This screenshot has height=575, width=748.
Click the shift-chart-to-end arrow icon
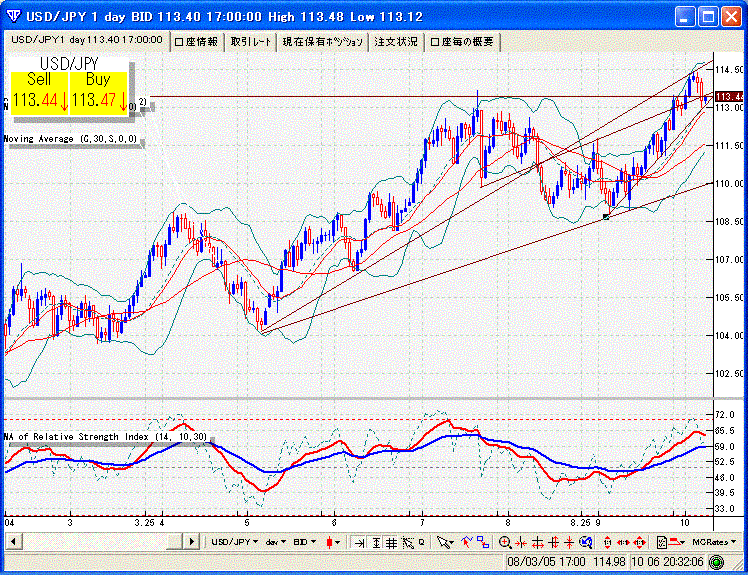(360, 542)
